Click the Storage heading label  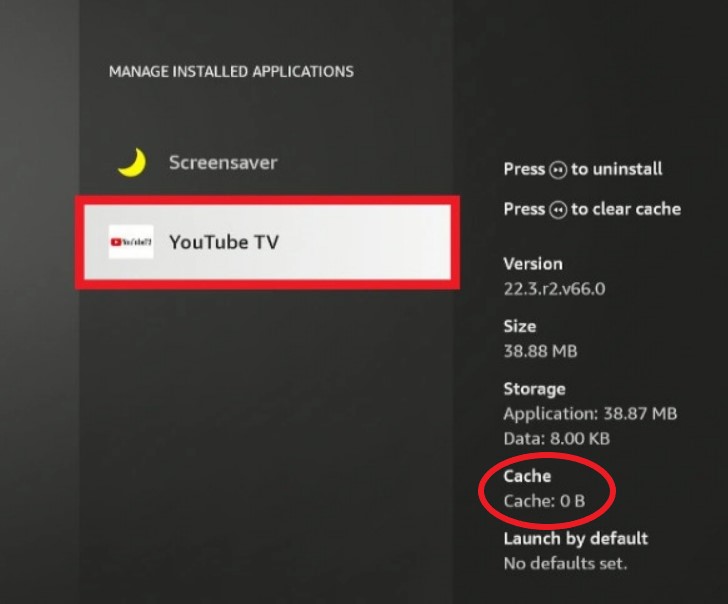pos(534,389)
